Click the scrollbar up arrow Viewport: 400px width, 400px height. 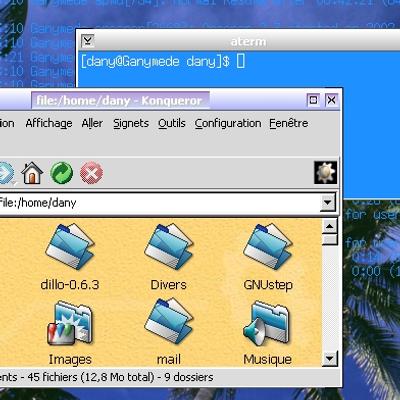pos(330,227)
